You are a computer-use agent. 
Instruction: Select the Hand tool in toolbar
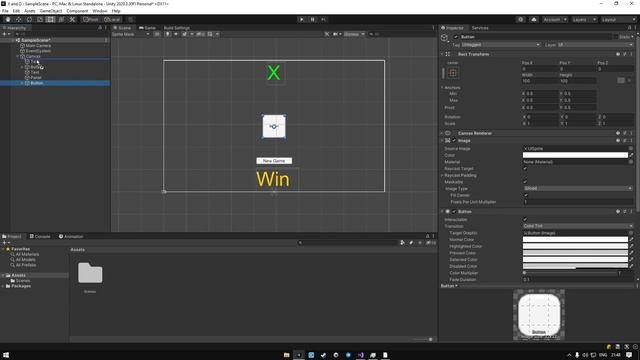[x=8, y=19]
